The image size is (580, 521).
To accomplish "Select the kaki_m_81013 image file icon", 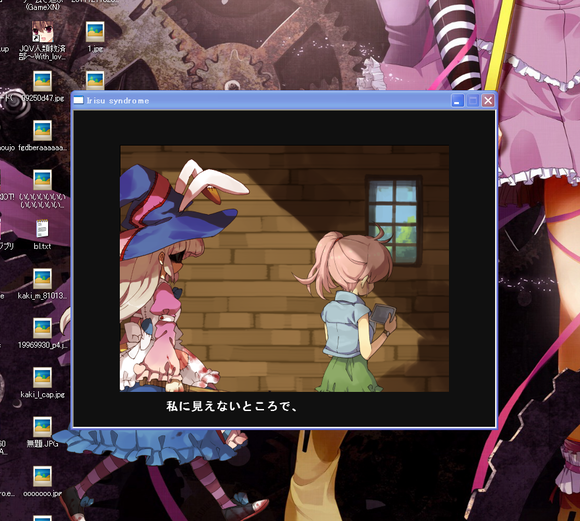I will coord(42,279).
